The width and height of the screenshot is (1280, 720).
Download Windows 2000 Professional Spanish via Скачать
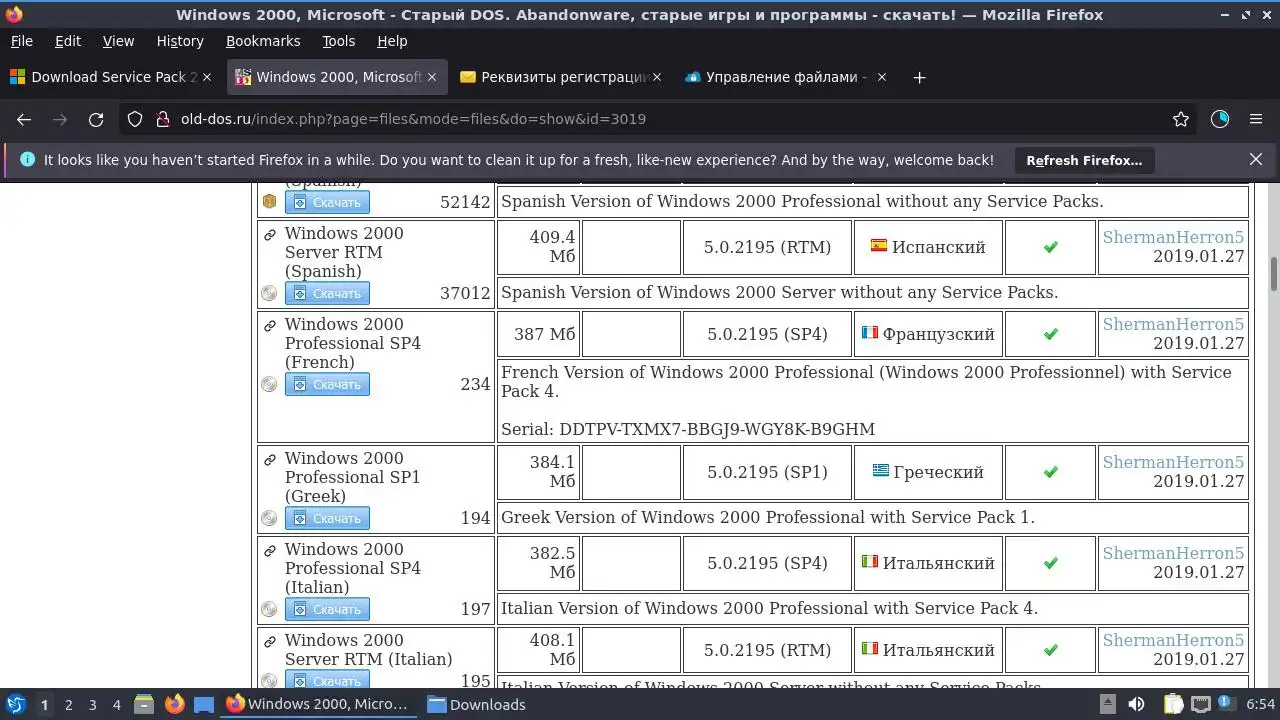[x=327, y=202]
